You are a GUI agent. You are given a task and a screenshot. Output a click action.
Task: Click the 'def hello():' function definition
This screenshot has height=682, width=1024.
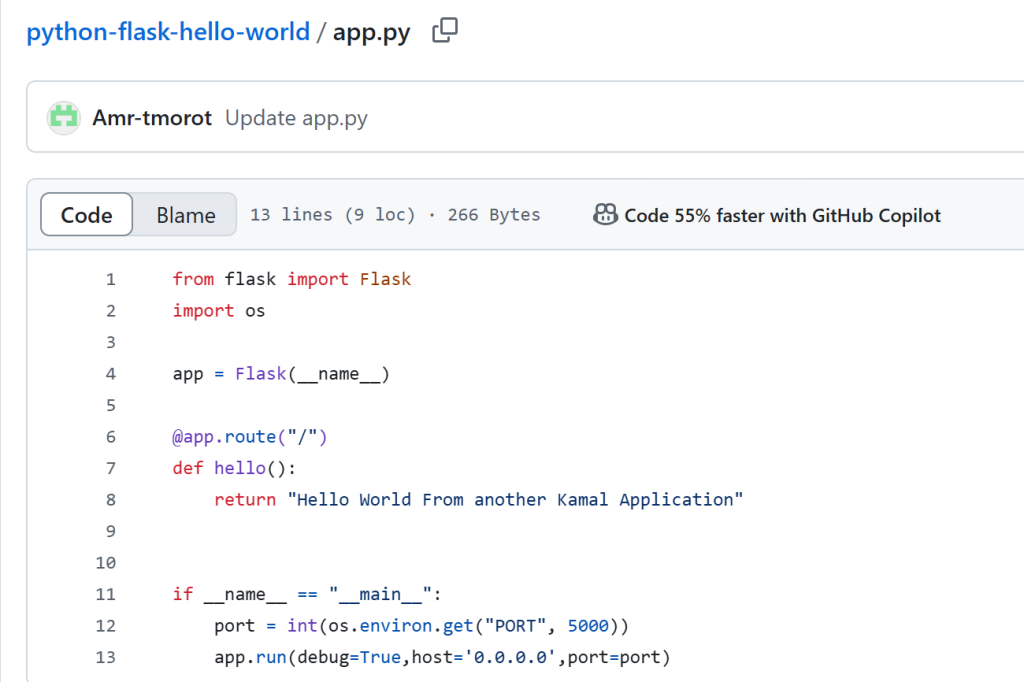[234, 468]
